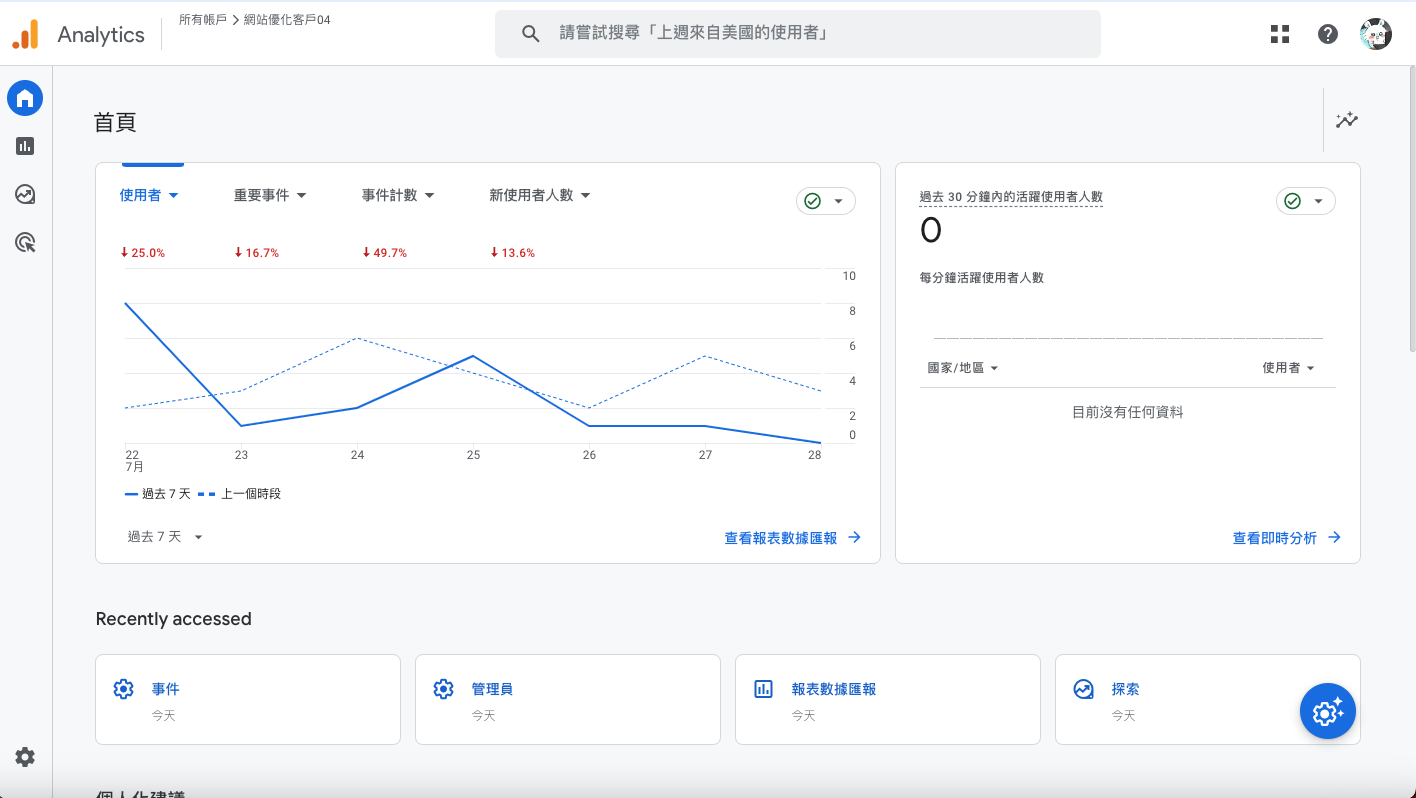Select the 重要事件 metric tab

(270, 195)
